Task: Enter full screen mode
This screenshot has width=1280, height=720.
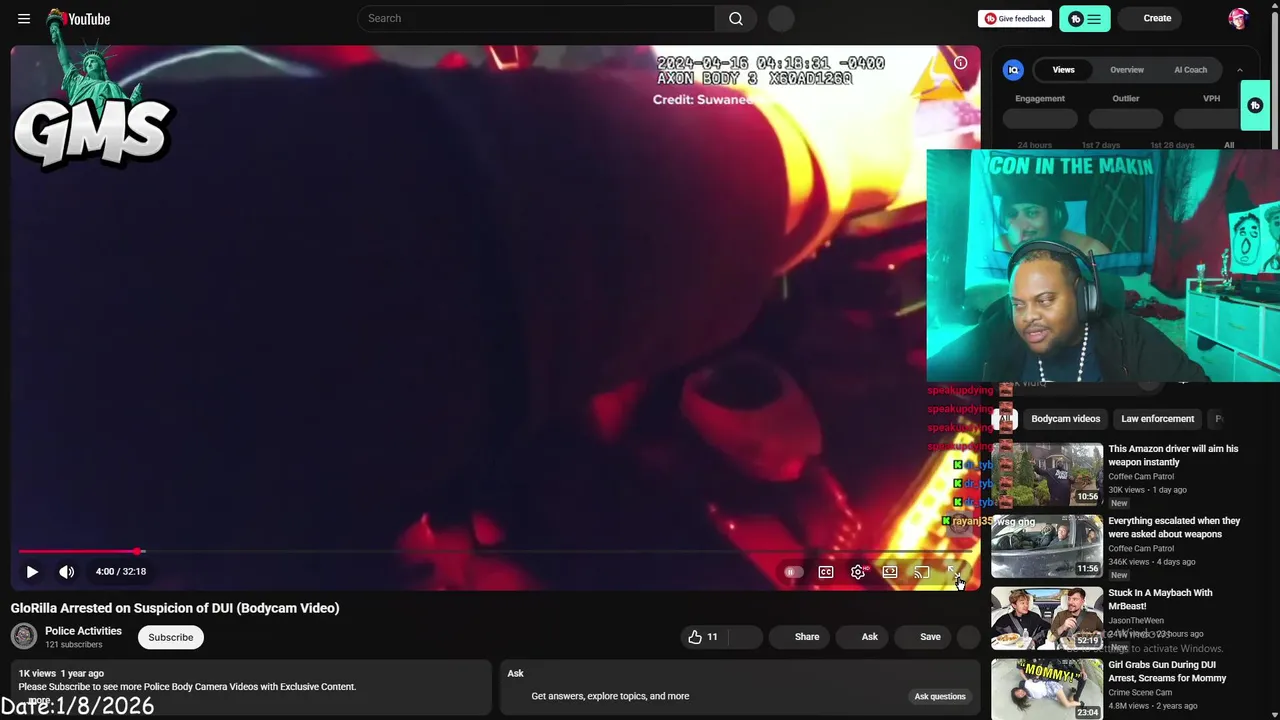Action: (x=954, y=572)
